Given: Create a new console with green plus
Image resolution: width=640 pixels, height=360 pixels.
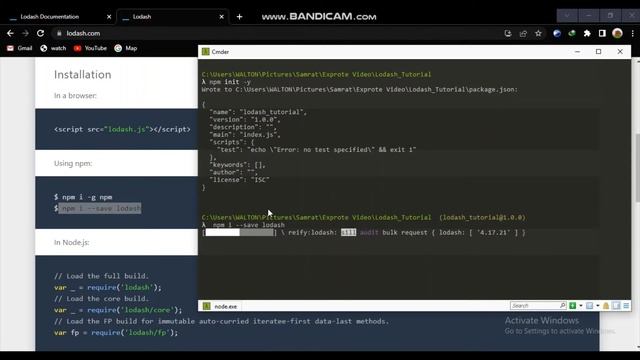Looking at the screenshot, I should 573,306.
